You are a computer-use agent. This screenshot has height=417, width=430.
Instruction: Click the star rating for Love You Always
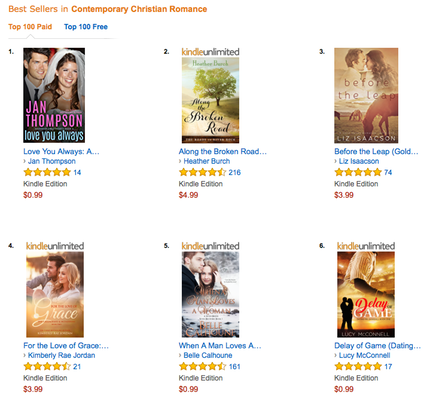[47, 172]
